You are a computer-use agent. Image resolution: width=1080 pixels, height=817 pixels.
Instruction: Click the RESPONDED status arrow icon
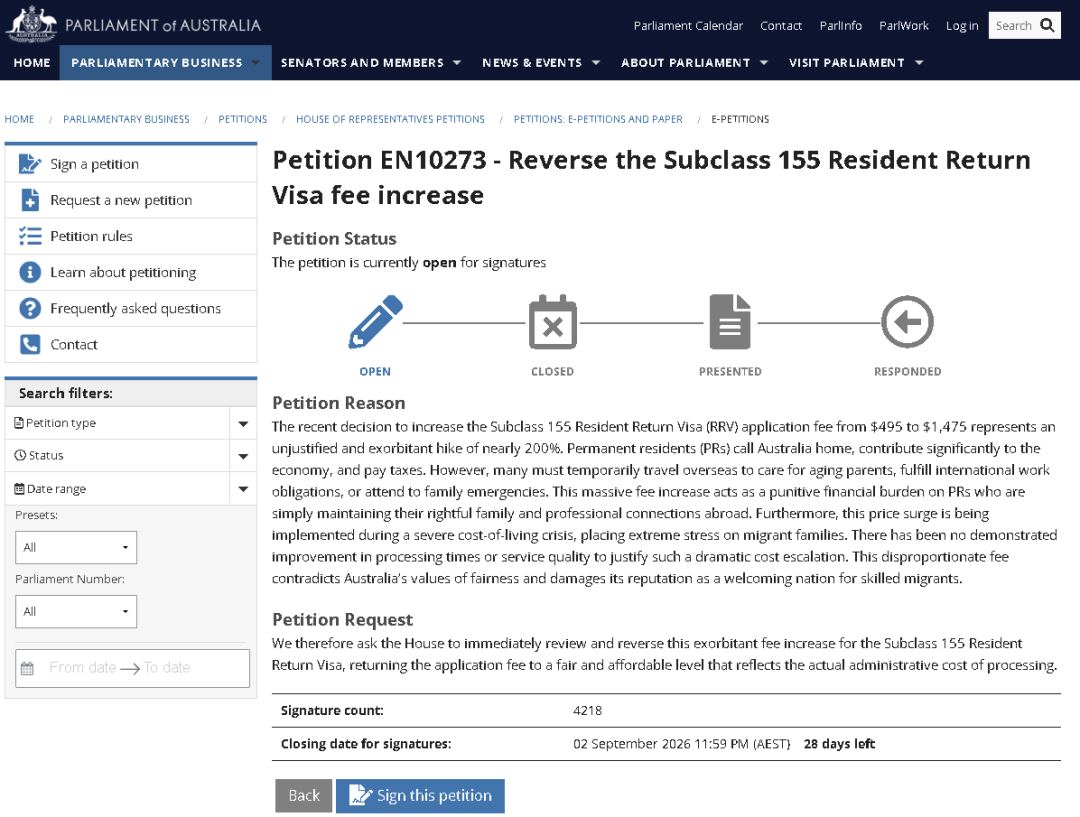click(x=907, y=322)
